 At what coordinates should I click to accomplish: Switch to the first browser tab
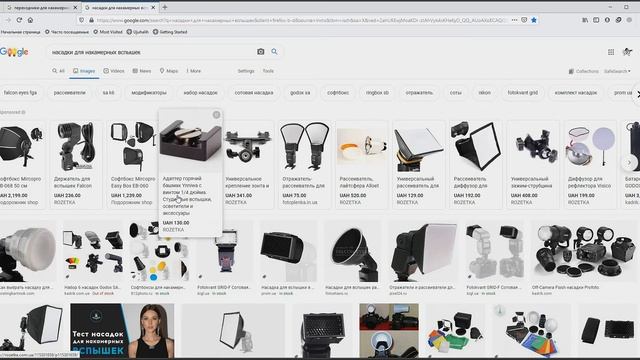40,7
